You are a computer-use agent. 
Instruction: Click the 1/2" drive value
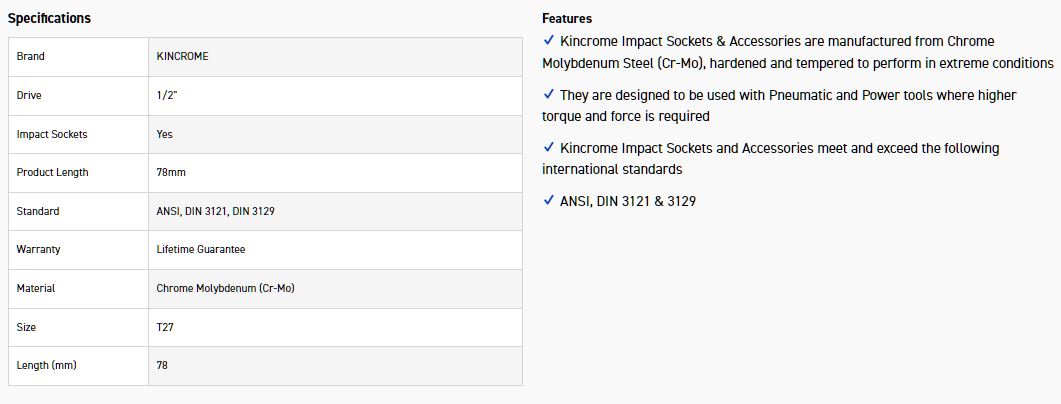168,95
